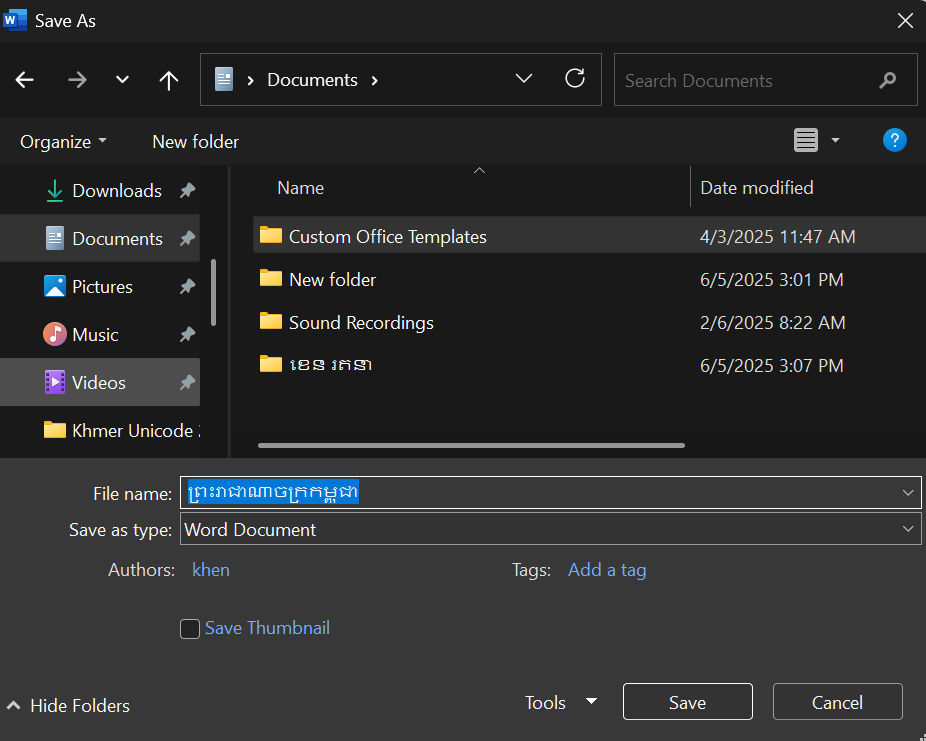926x741 pixels.
Task: Refresh the Documents folder listing
Action: pos(575,79)
